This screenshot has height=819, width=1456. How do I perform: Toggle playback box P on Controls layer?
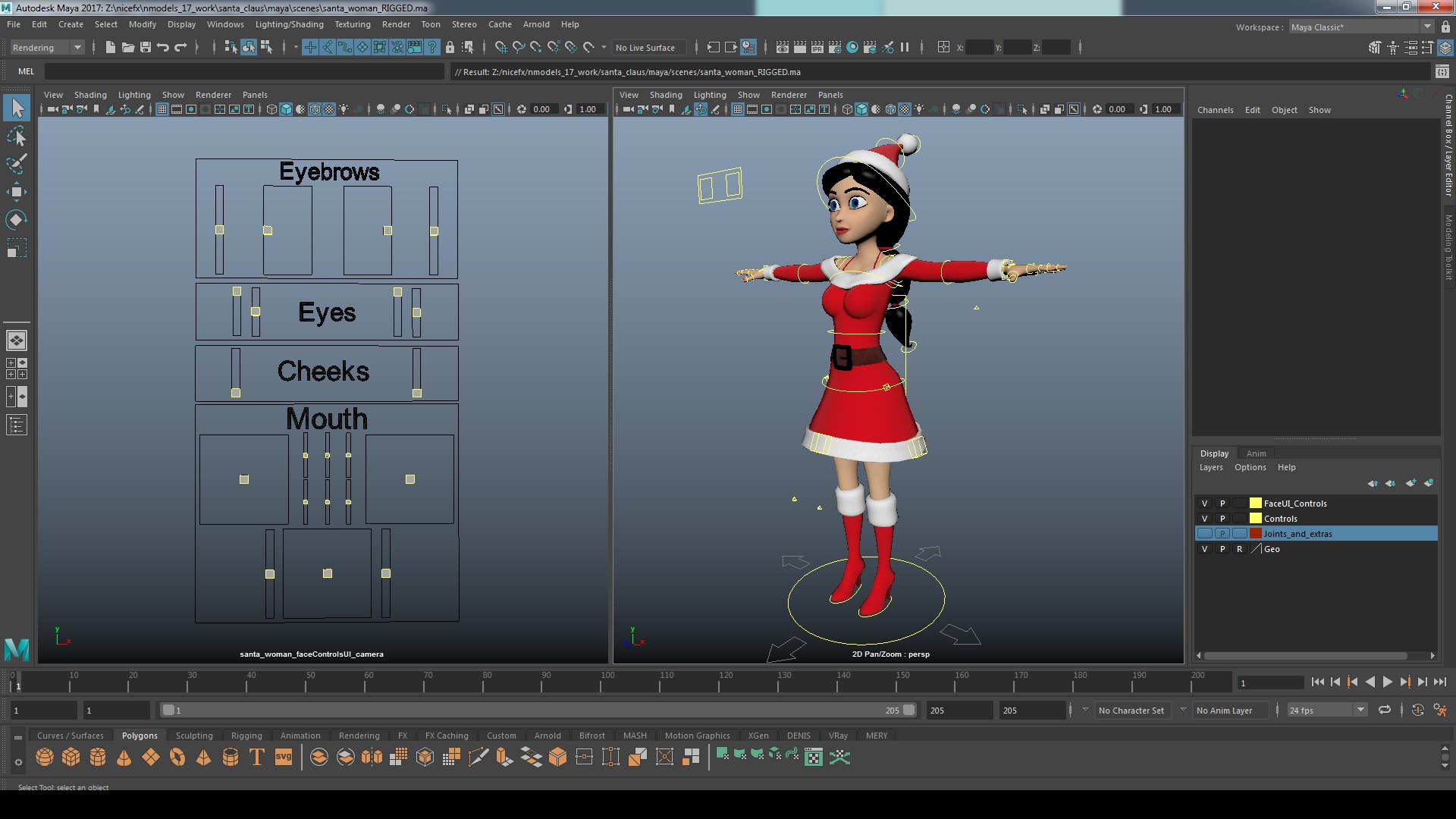tap(1222, 519)
